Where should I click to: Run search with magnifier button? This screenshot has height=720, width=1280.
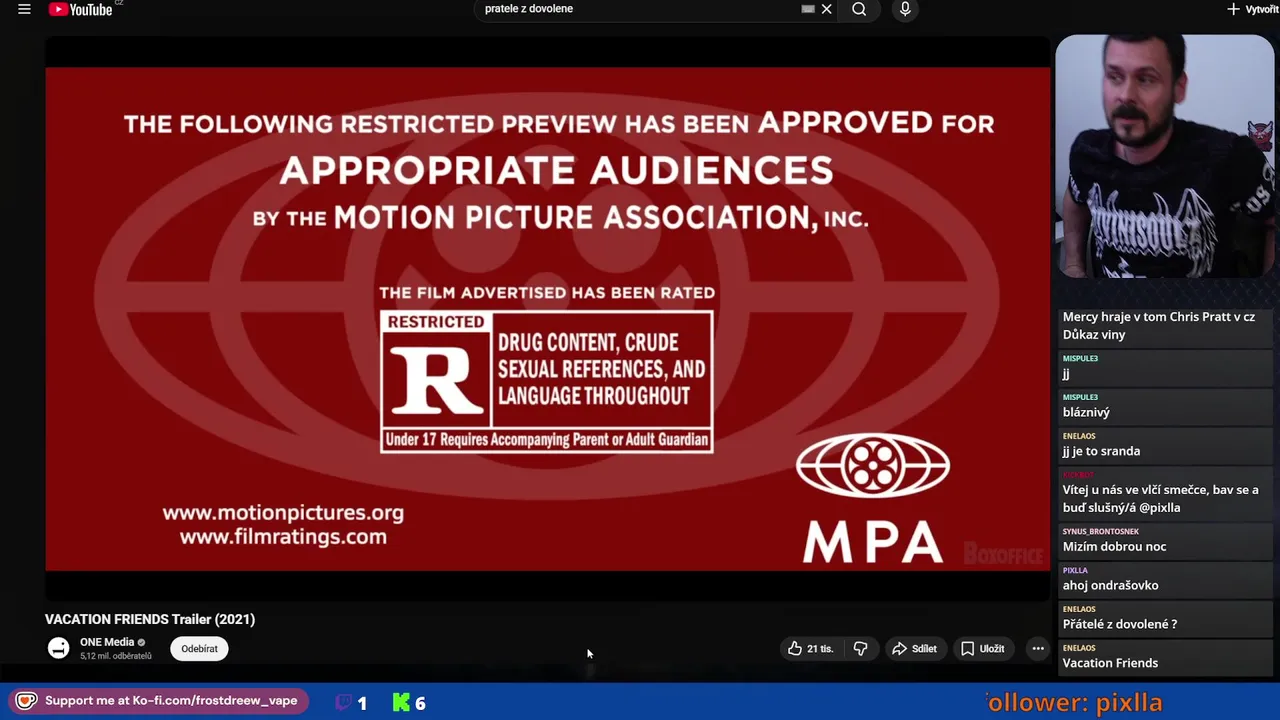[859, 9]
